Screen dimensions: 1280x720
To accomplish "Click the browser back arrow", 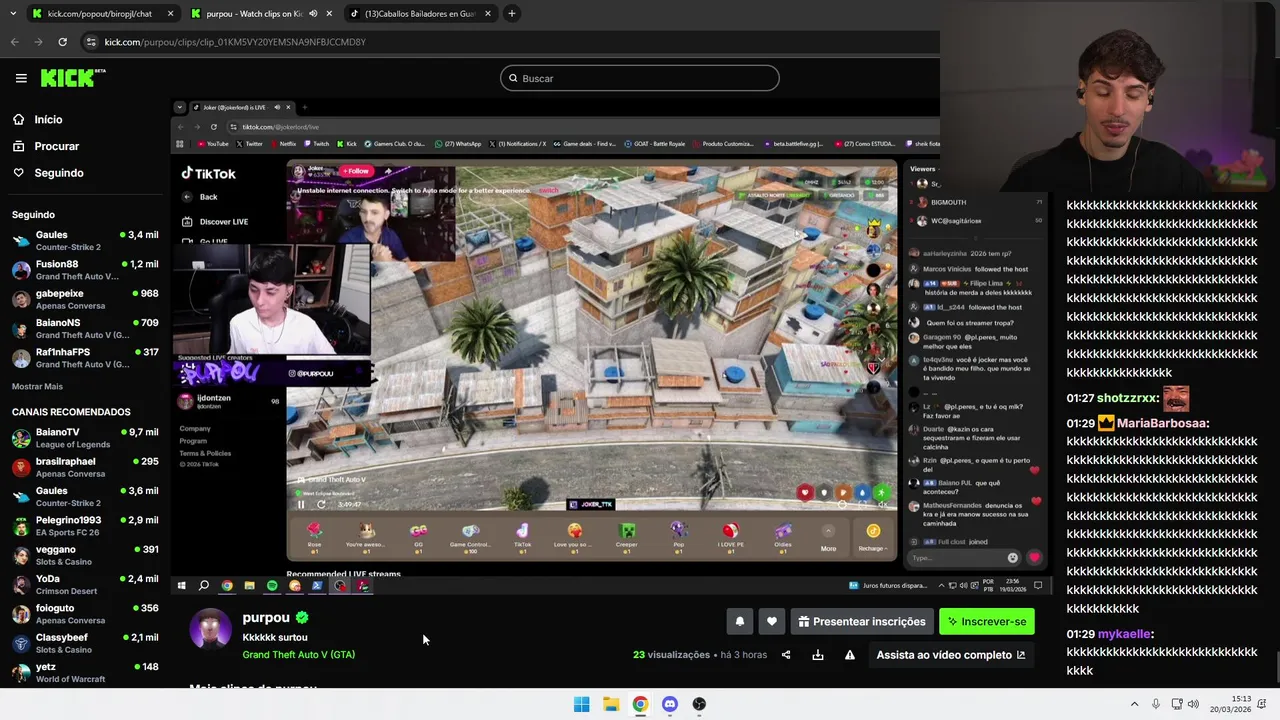I will 15,42.
